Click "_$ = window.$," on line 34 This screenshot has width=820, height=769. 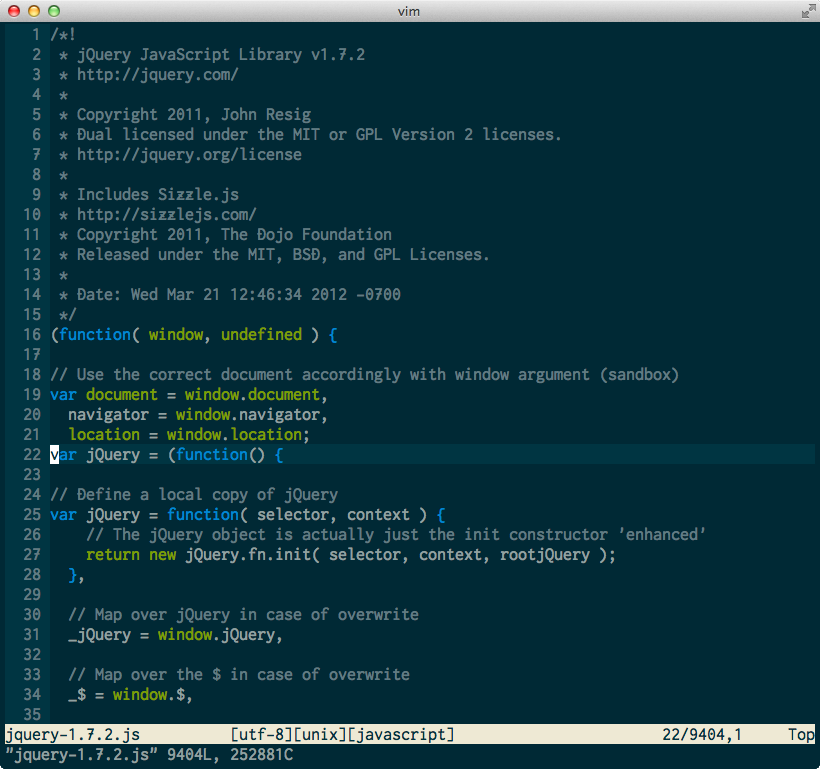[131, 695]
